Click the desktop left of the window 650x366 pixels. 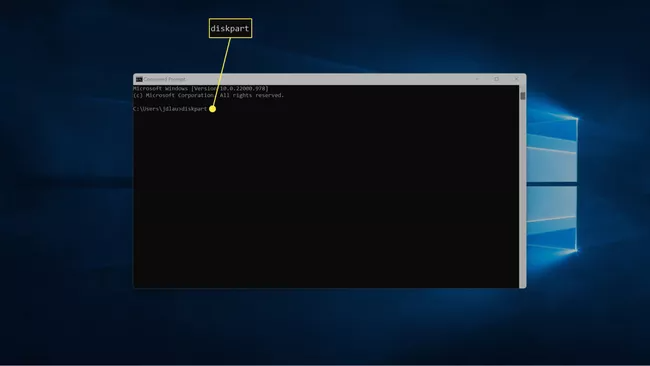tap(66, 182)
